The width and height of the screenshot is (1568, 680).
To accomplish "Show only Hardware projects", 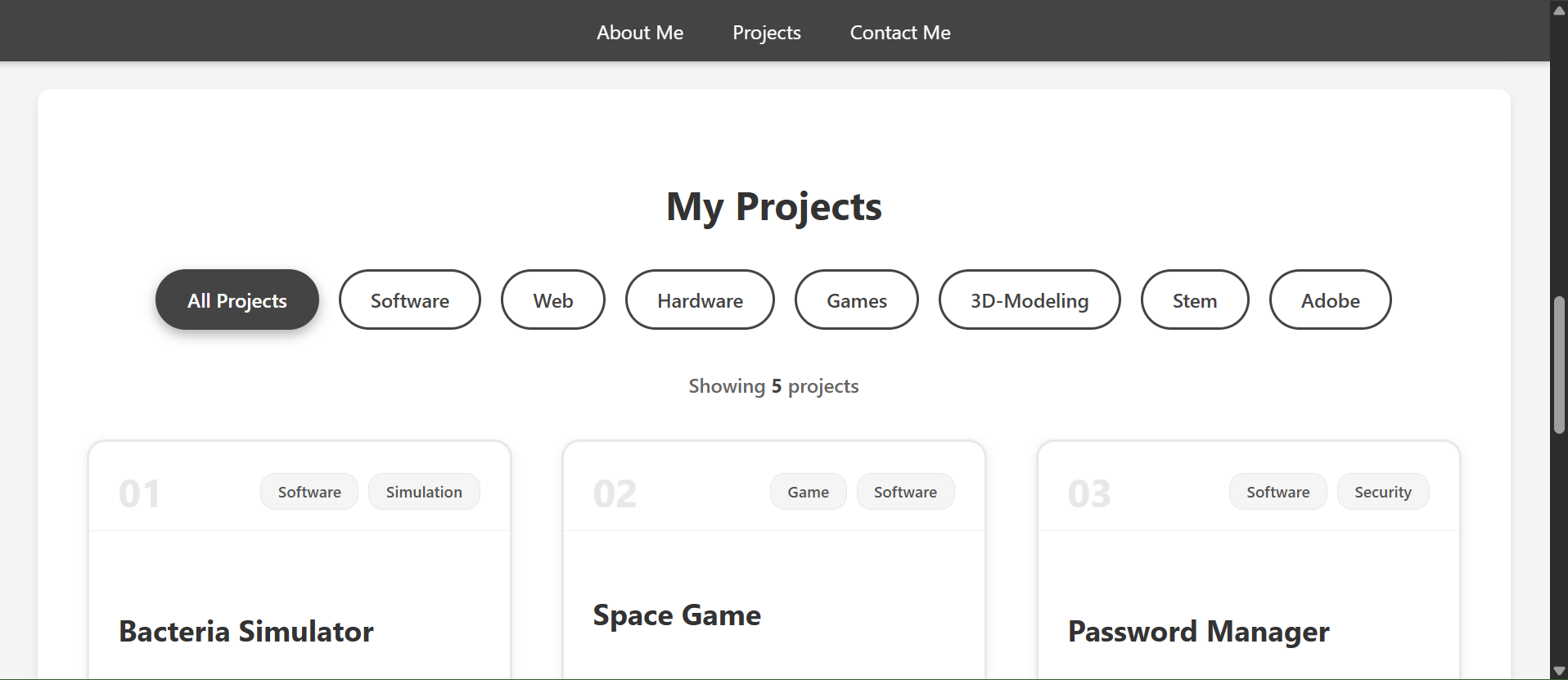I will click(700, 300).
